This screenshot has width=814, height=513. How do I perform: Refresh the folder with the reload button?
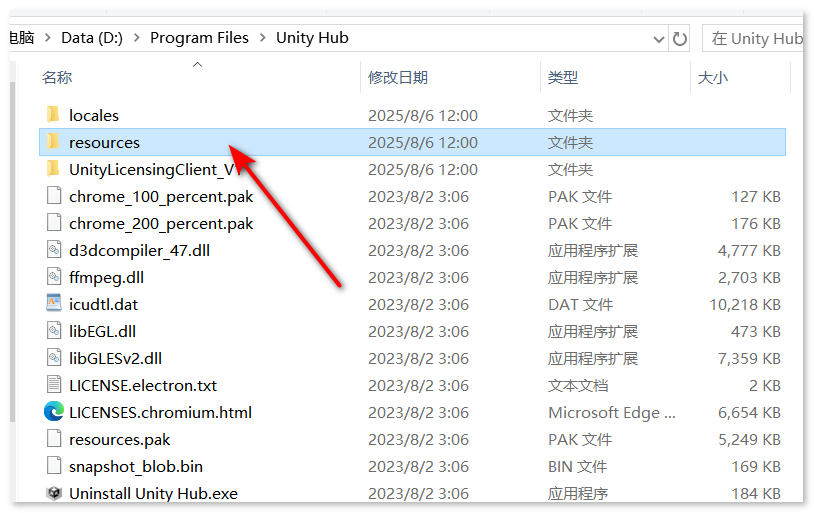tap(680, 39)
